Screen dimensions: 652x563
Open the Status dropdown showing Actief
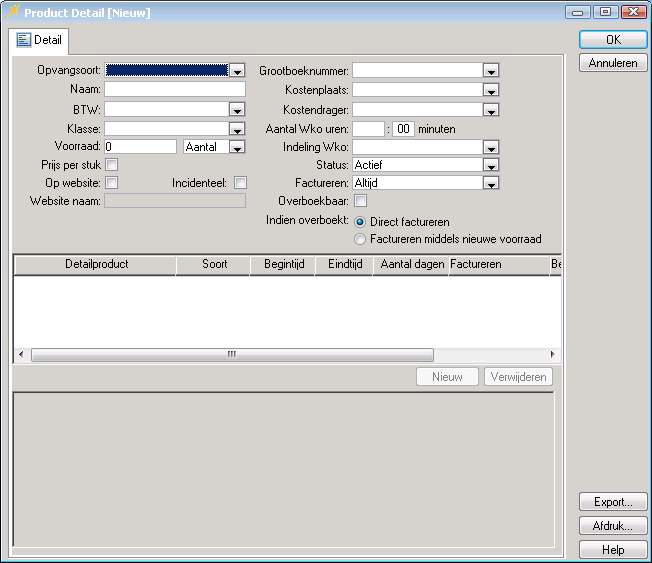(x=490, y=165)
